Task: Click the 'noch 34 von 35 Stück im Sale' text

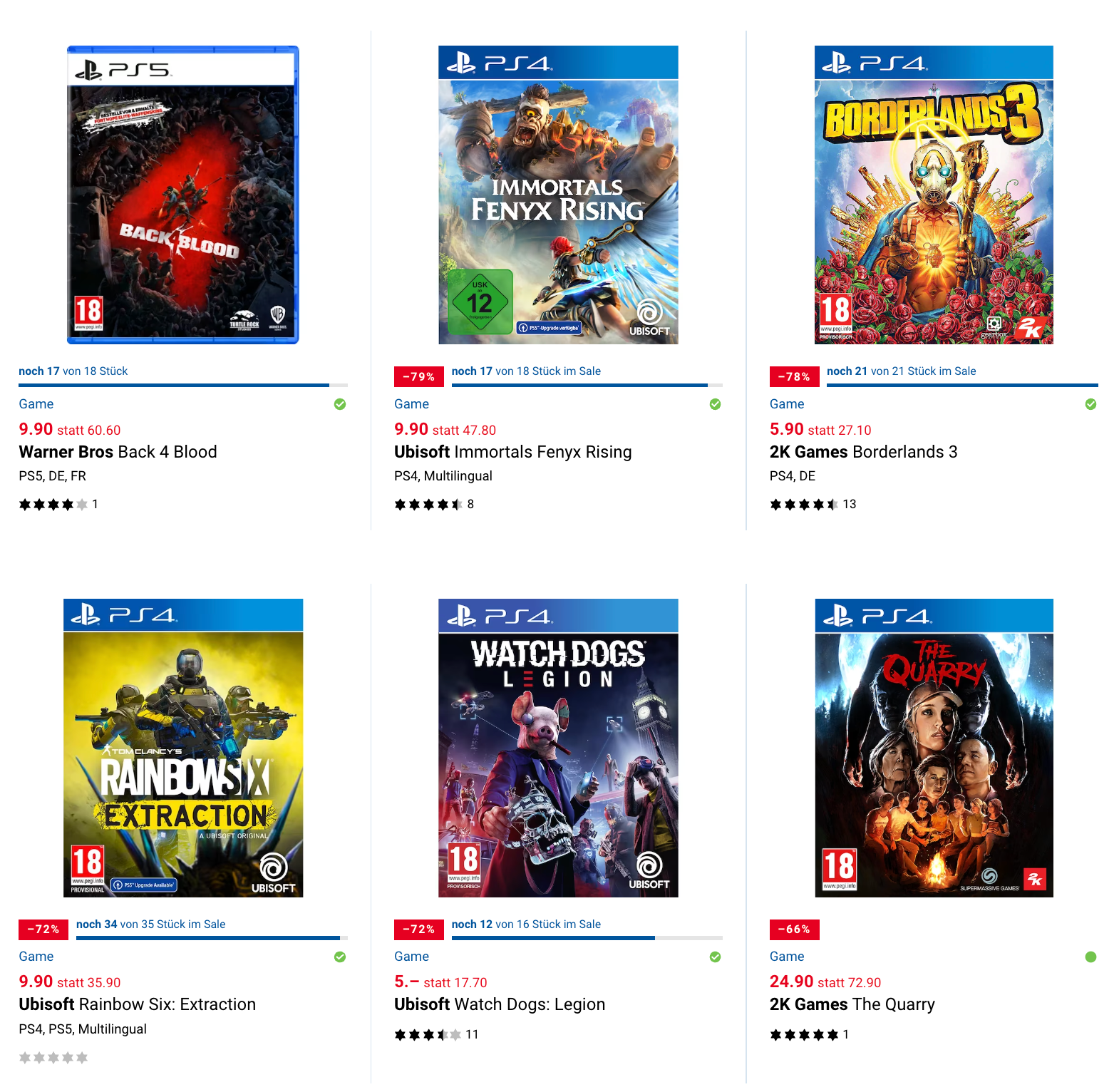Action: (151, 924)
